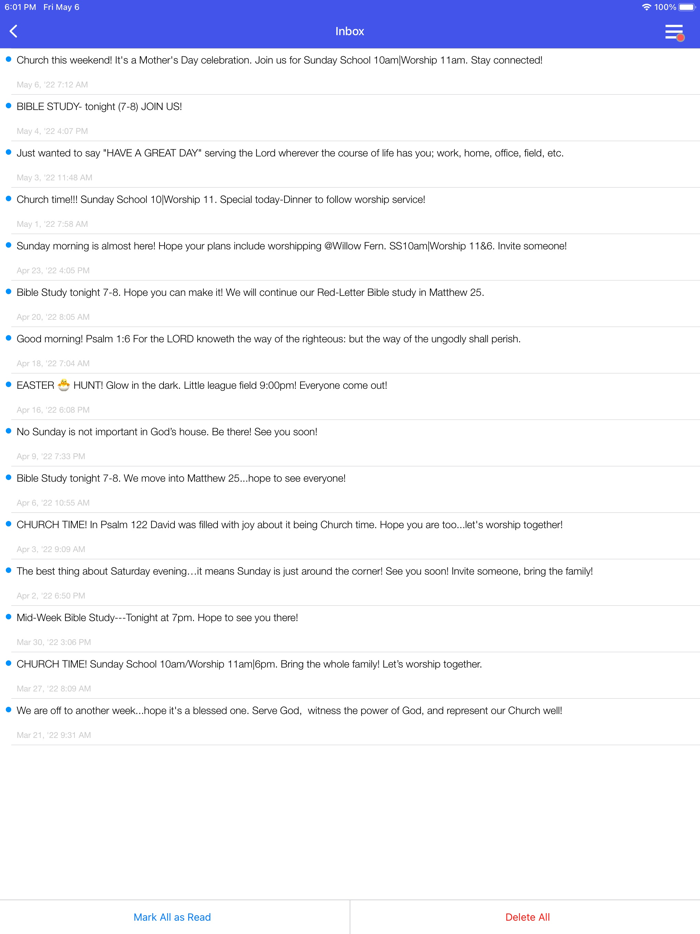
Task: Tap the battery status icon
Action: [x=687, y=7]
